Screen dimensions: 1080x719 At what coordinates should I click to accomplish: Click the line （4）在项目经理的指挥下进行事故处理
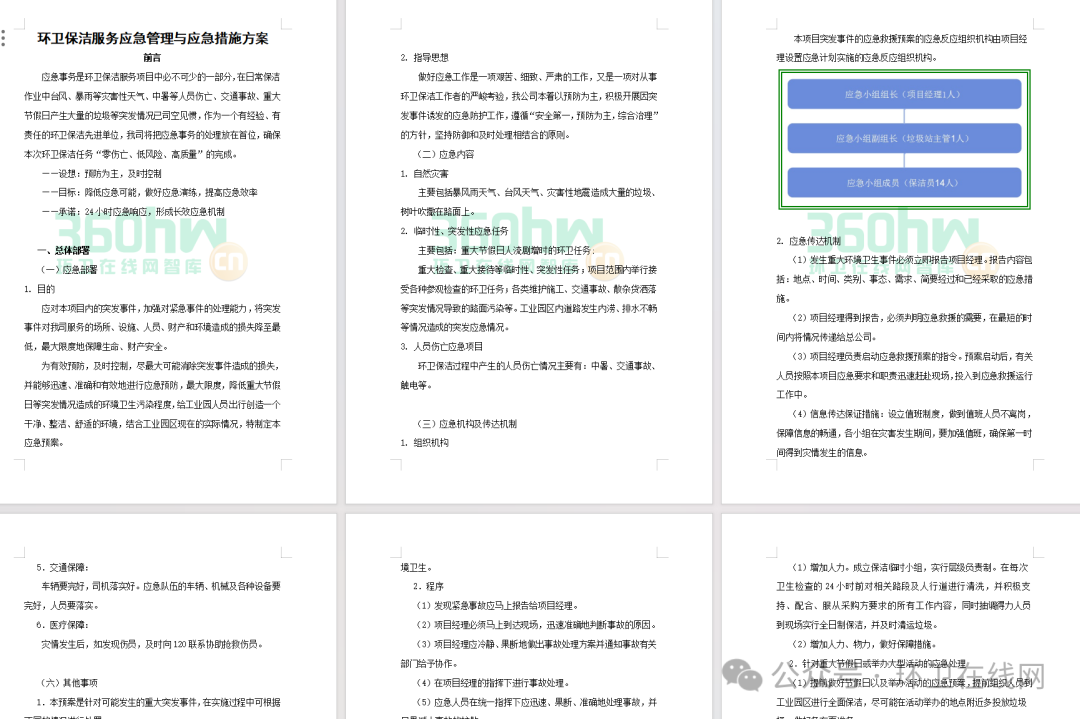(x=493, y=683)
